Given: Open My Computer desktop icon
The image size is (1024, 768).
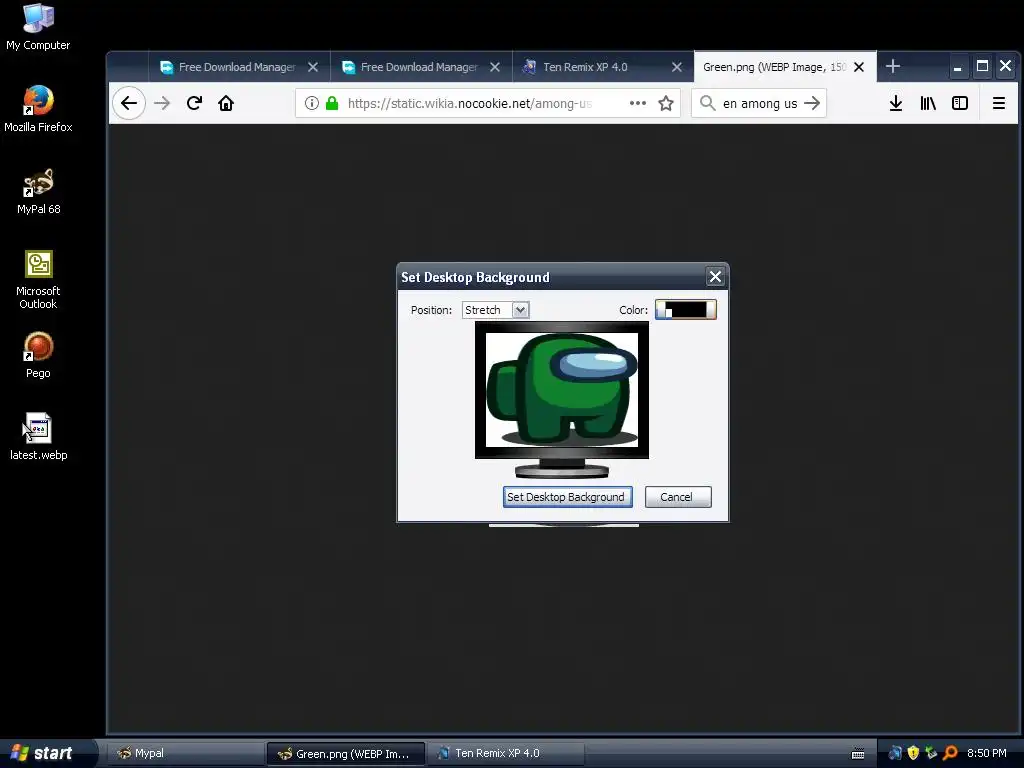Looking at the screenshot, I should 38,26.
